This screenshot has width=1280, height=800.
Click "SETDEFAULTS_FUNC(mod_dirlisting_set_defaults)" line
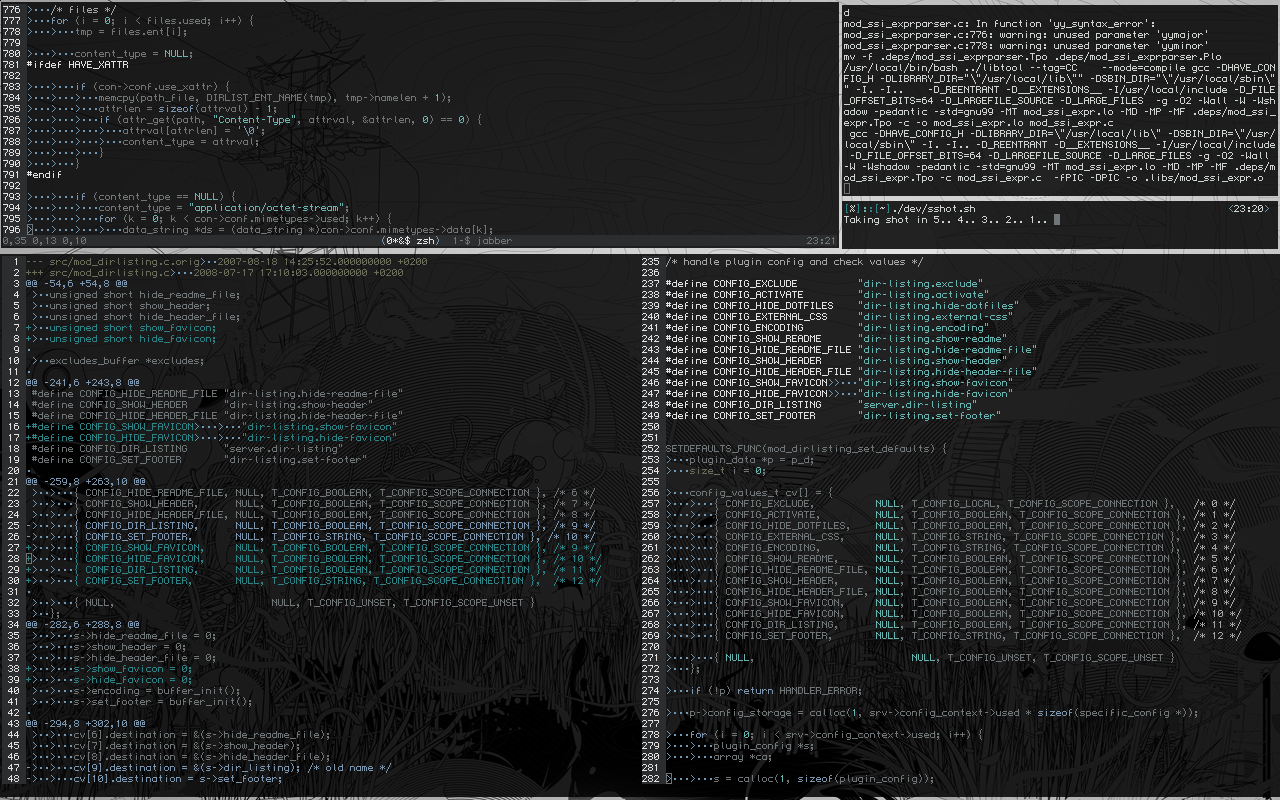807,449
